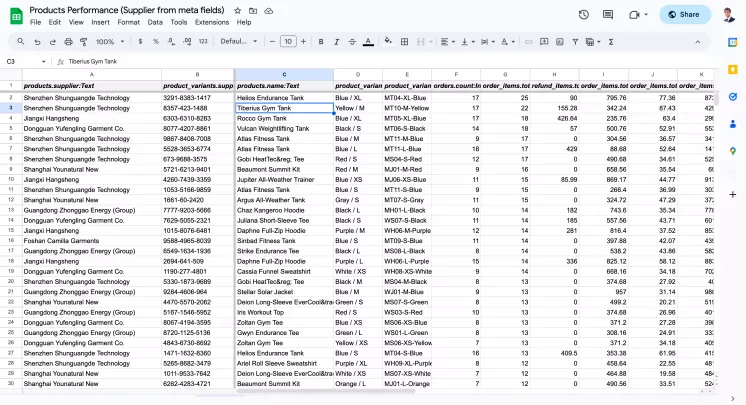Open Contacts side panel icon
The image size is (746, 405).
[733, 124]
